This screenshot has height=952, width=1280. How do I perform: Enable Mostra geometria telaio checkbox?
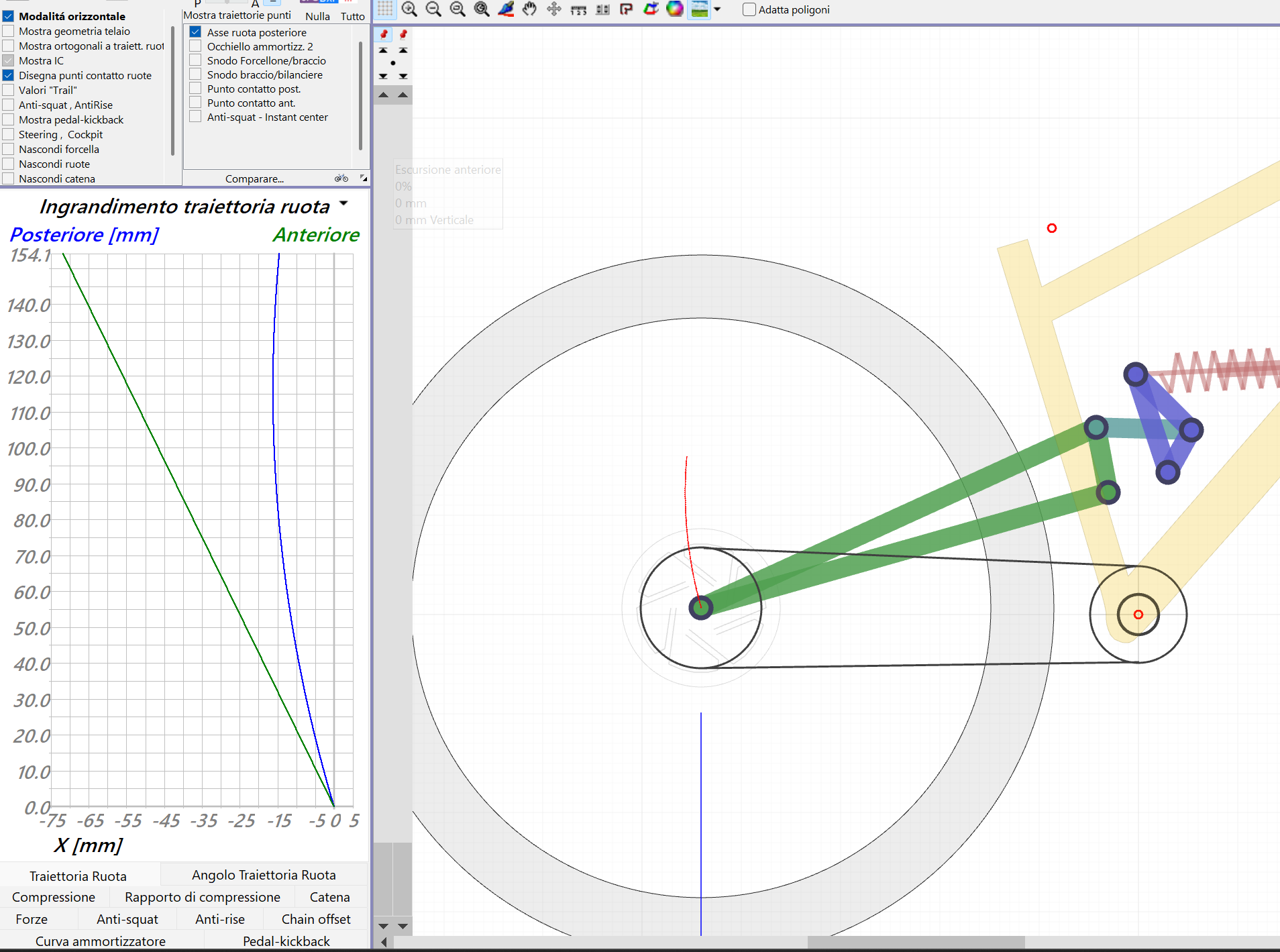(8, 31)
